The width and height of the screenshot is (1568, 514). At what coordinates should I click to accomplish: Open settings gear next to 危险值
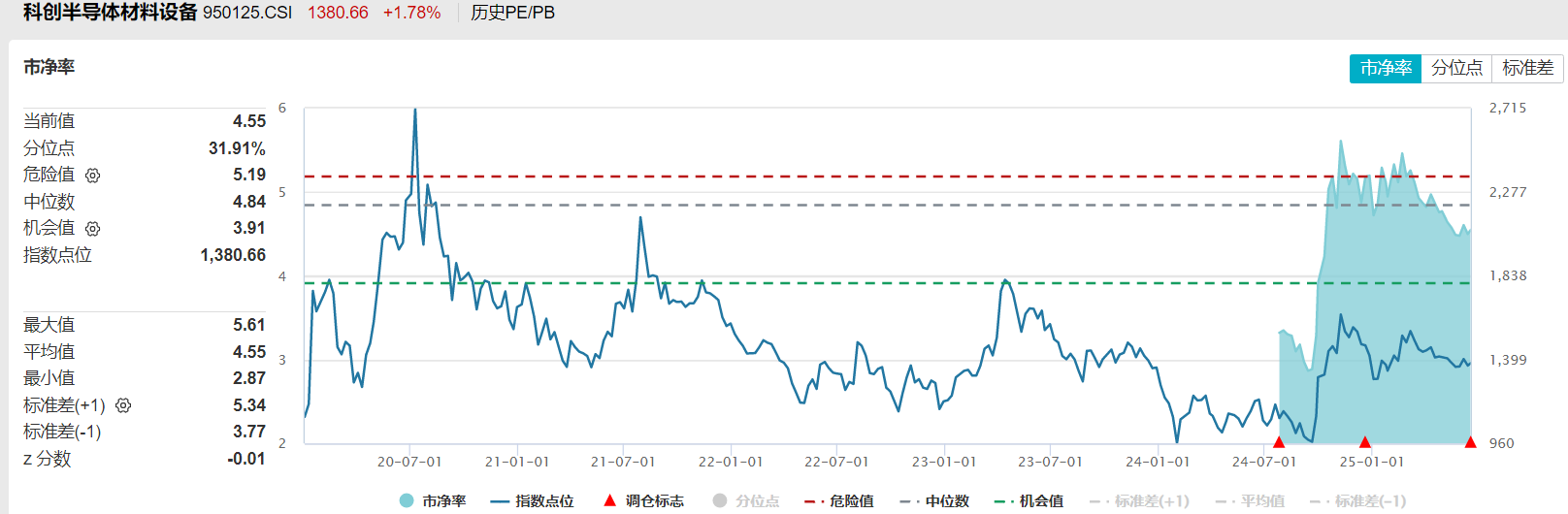click(93, 176)
